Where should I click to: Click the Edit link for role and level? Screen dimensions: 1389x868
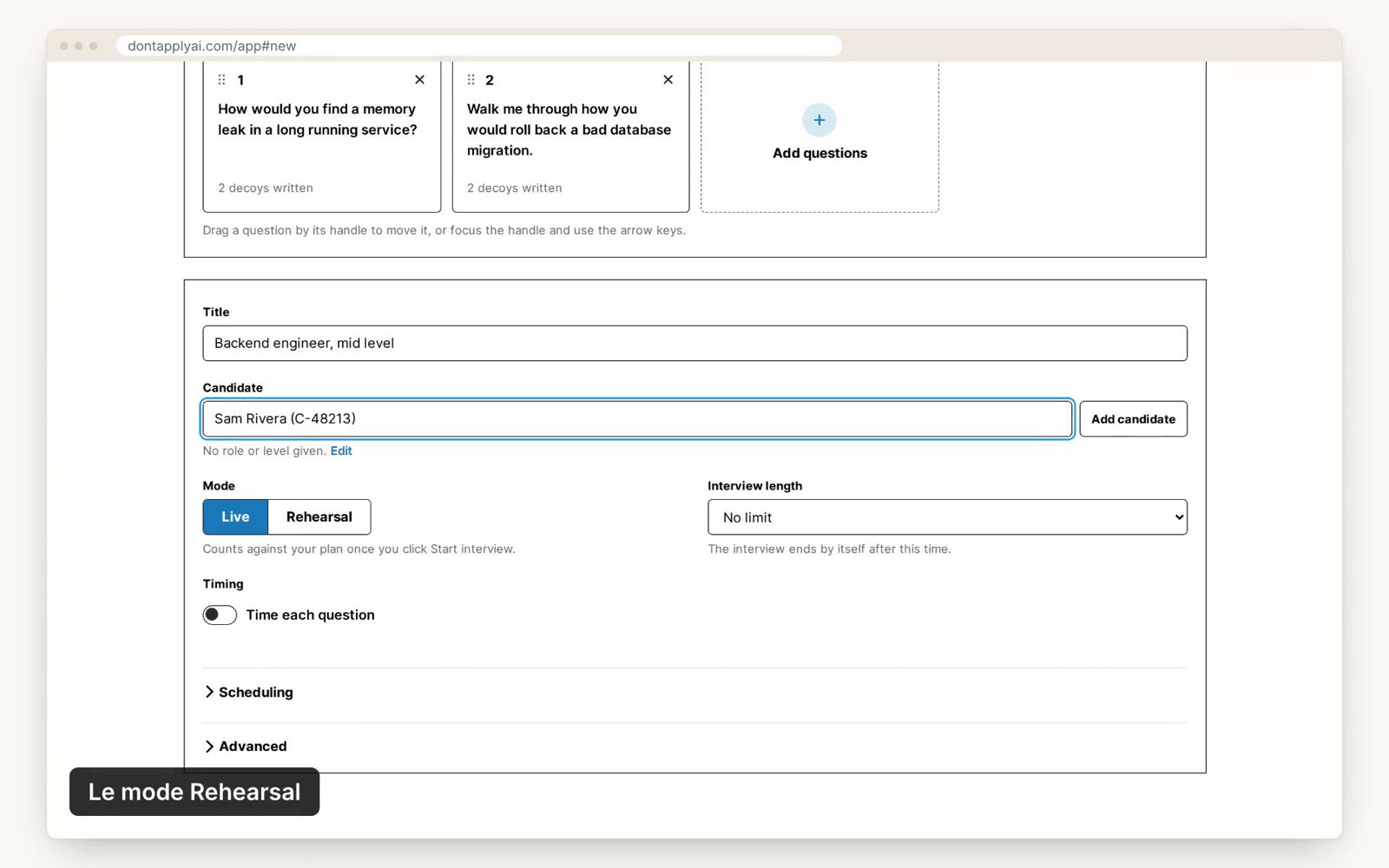click(341, 450)
